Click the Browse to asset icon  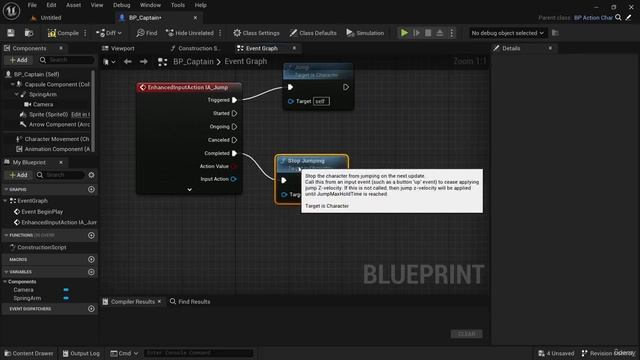[x=29, y=33]
